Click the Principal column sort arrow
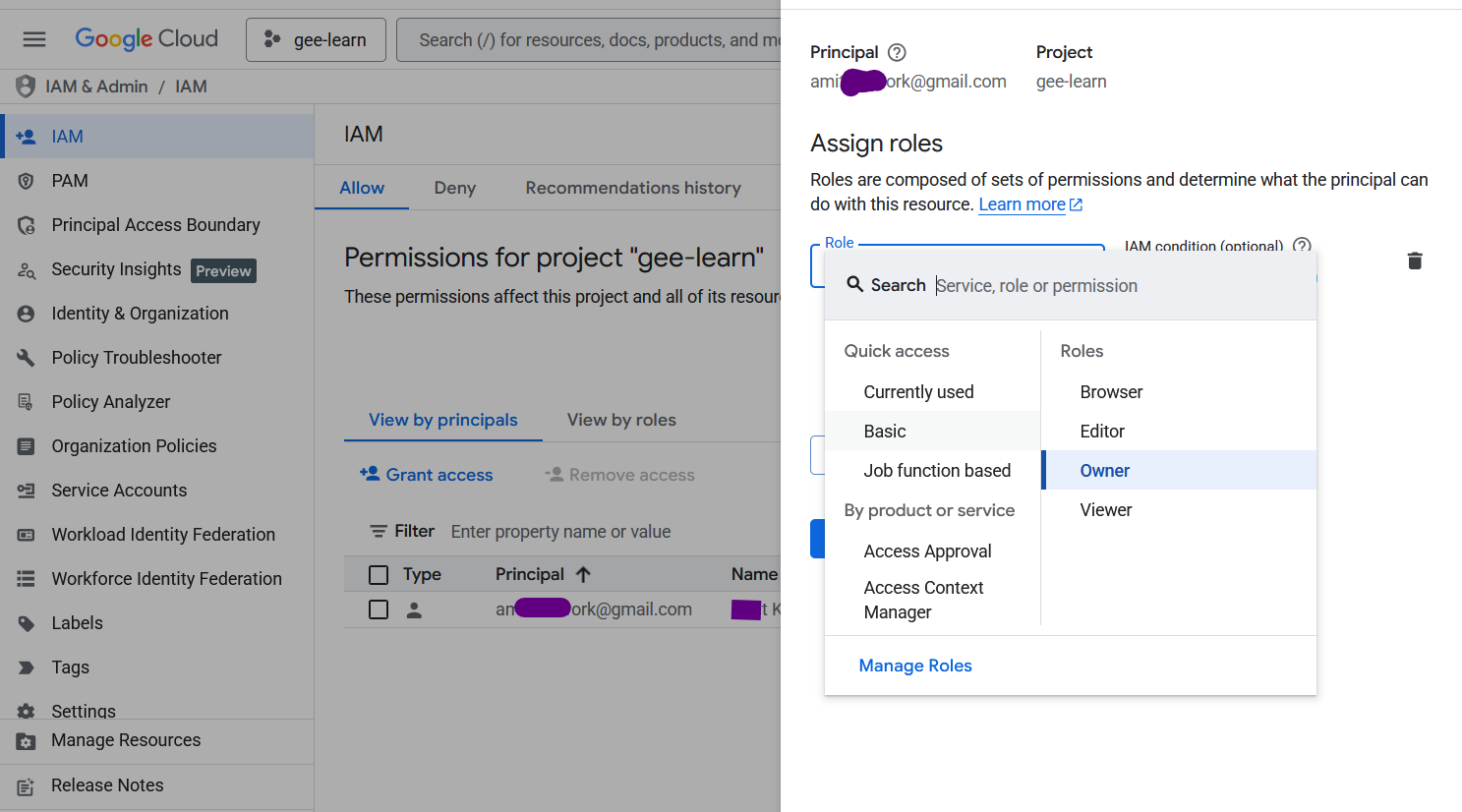 coord(583,573)
